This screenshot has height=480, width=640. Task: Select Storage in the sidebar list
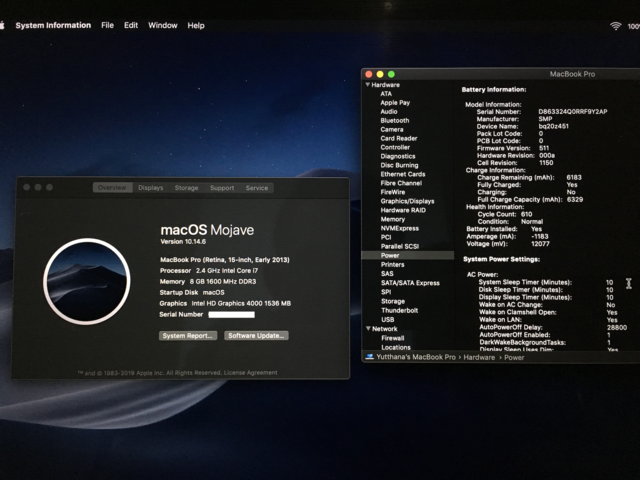click(x=393, y=301)
